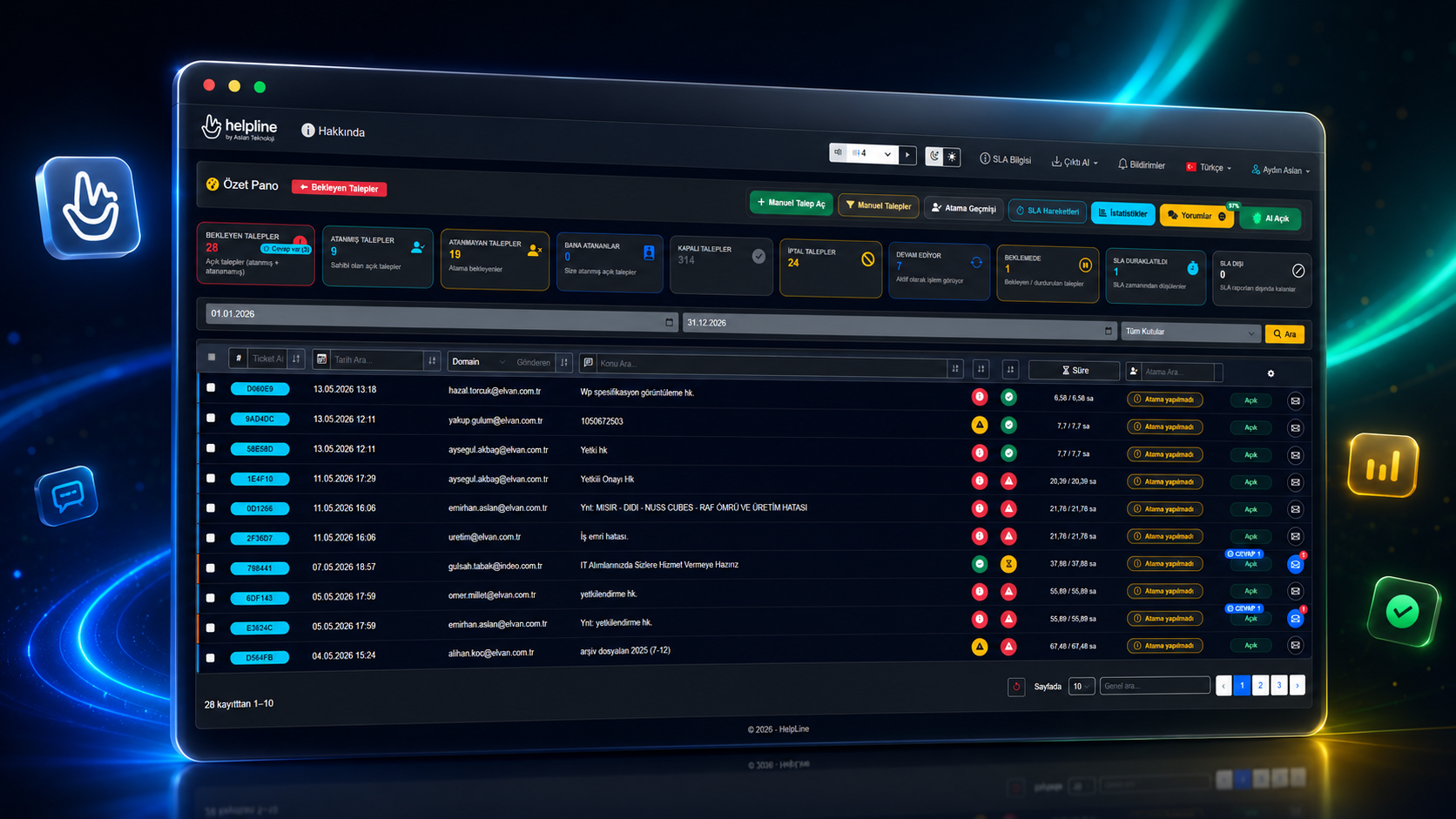The image size is (1456, 819).
Task: Open the Hakkında info page
Action: (x=334, y=131)
